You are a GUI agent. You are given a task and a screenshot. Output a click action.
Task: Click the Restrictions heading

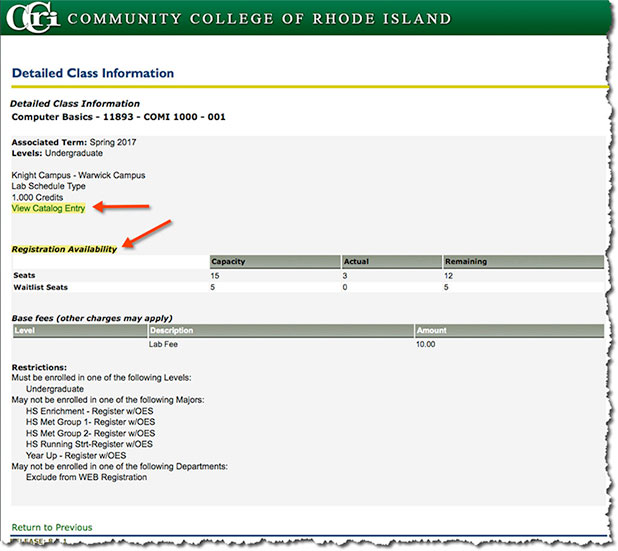click(x=39, y=367)
